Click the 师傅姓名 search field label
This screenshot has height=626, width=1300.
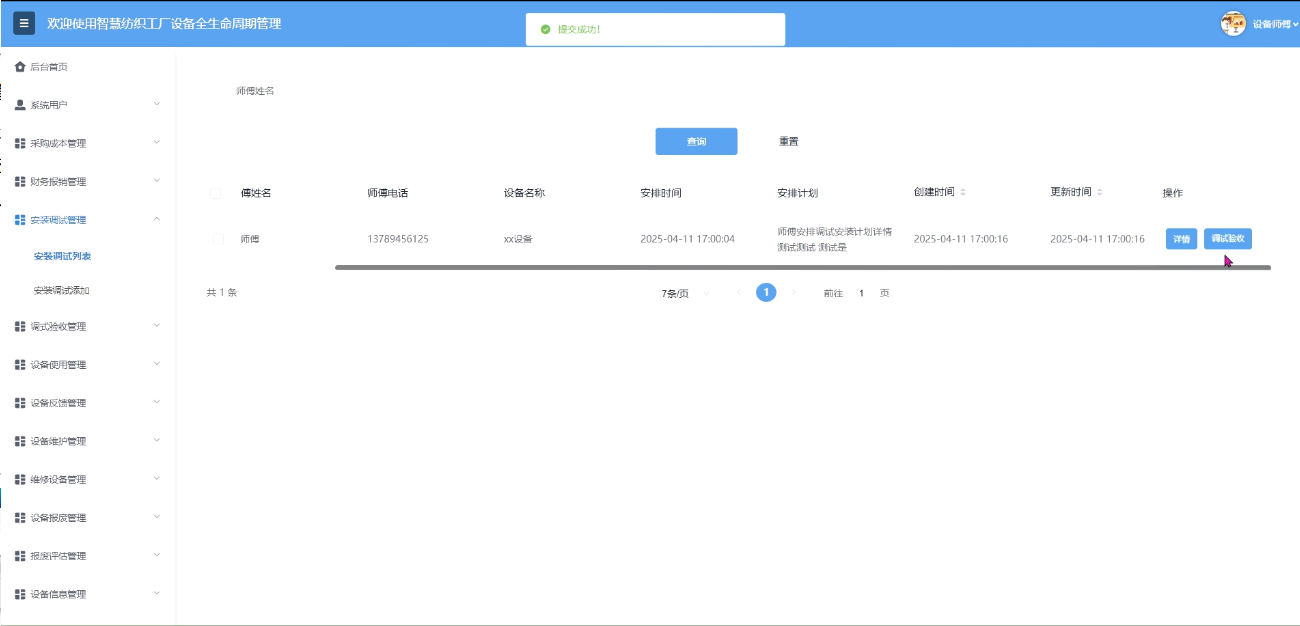tap(255, 91)
